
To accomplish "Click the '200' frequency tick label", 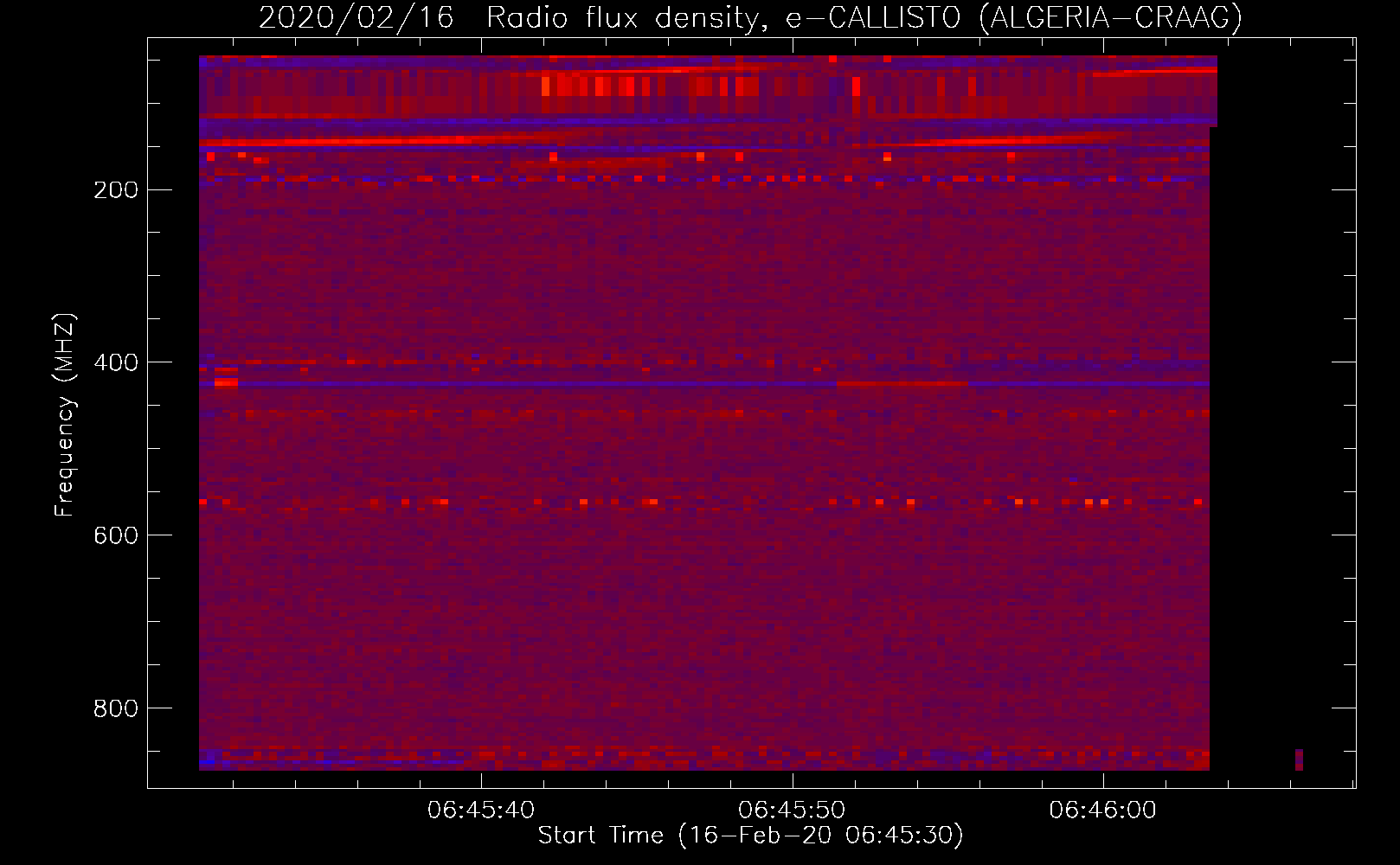I will [x=116, y=190].
